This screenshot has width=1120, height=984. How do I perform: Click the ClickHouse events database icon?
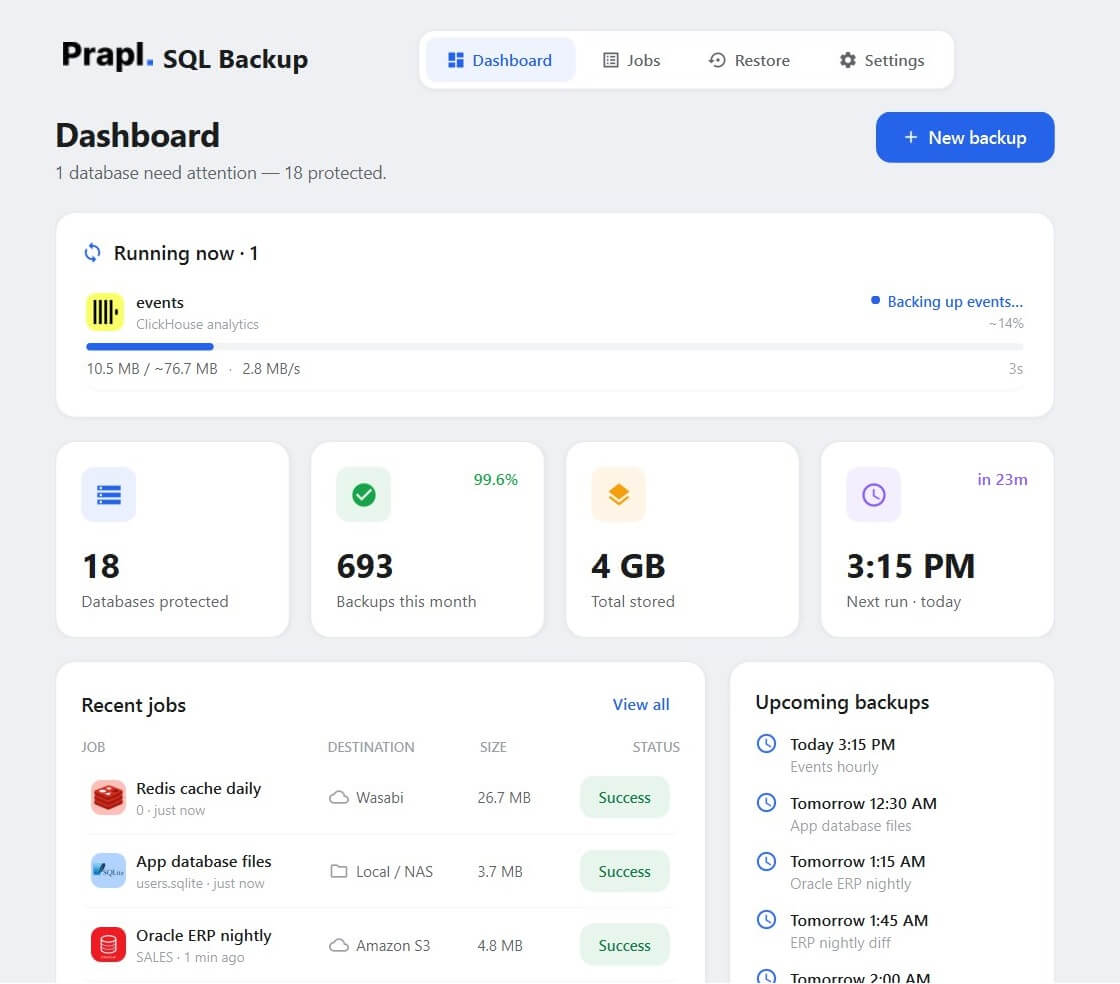[105, 312]
